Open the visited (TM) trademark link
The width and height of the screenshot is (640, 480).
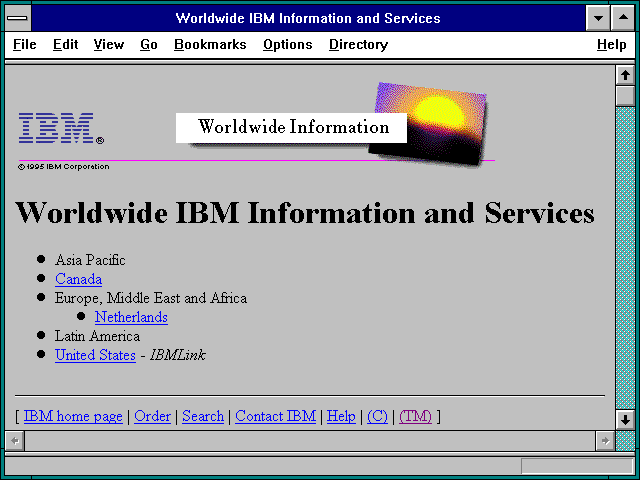[x=415, y=416]
